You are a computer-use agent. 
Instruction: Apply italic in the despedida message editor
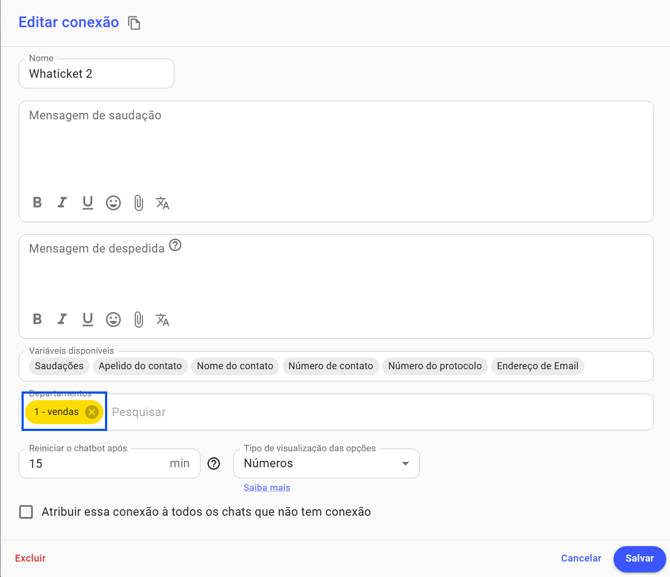(x=62, y=319)
